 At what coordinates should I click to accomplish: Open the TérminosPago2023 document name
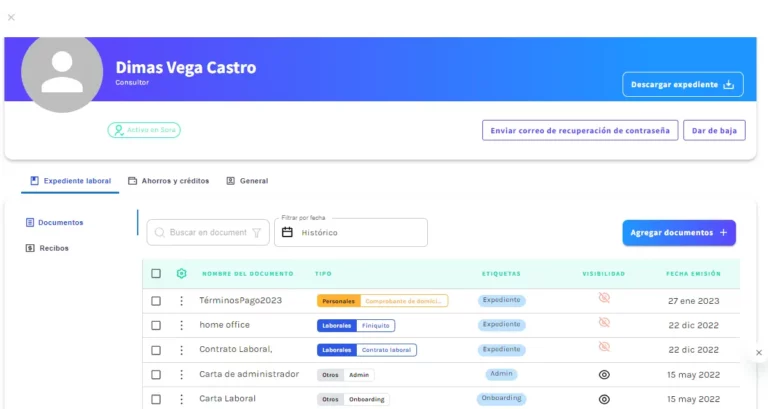tap(240, 300)
